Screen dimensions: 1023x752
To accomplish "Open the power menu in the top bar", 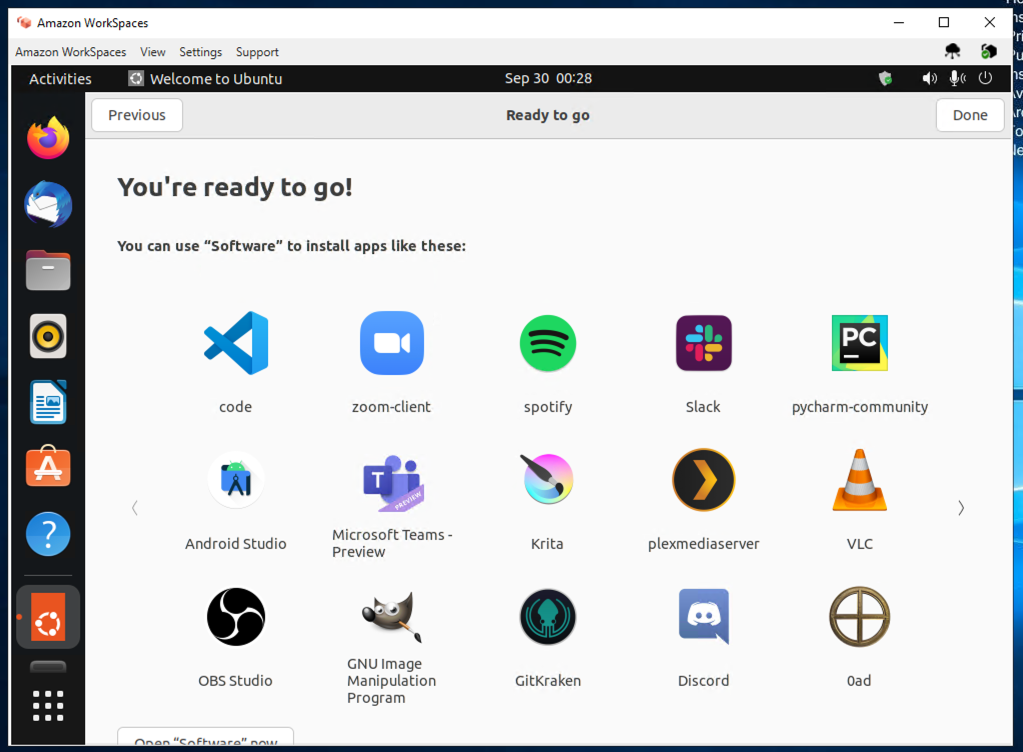I will tap(984, 77).
